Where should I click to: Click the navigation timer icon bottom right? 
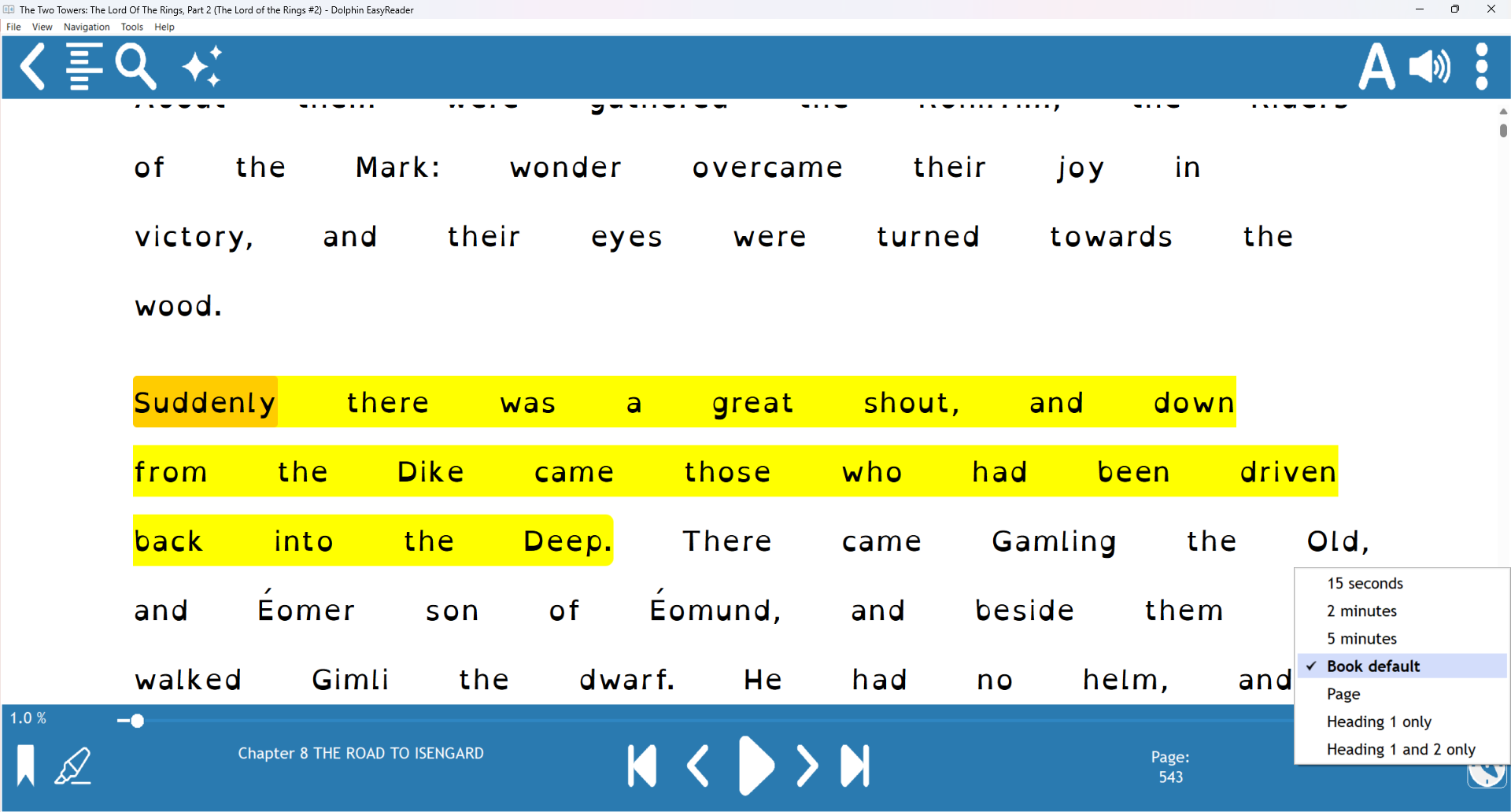(1487, 775)
